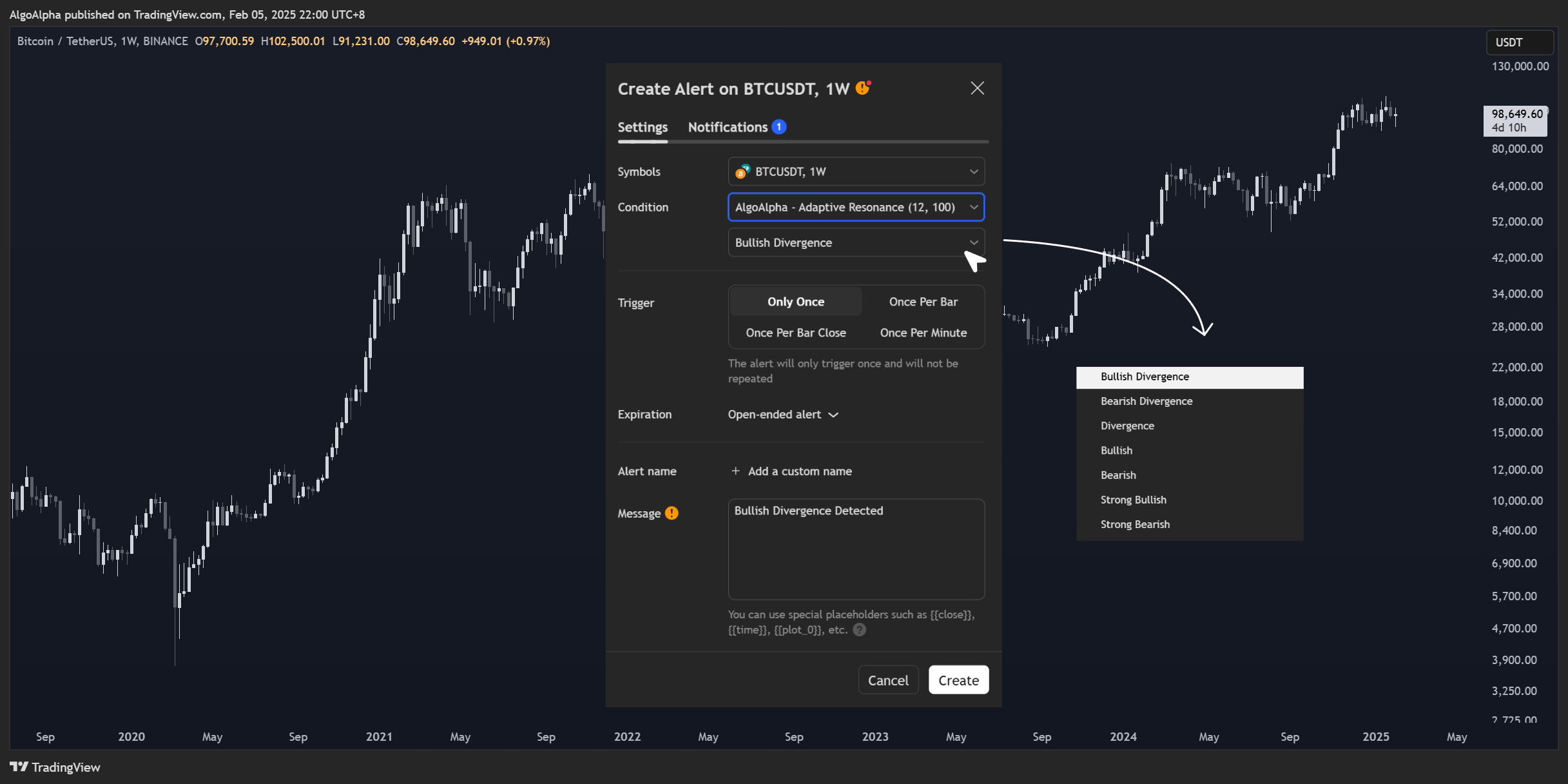Click the Bitcoin symbol icon in Symbols field
This screenshot has height=784, width=1568.
pyautogui.click(x=742, y=171)
